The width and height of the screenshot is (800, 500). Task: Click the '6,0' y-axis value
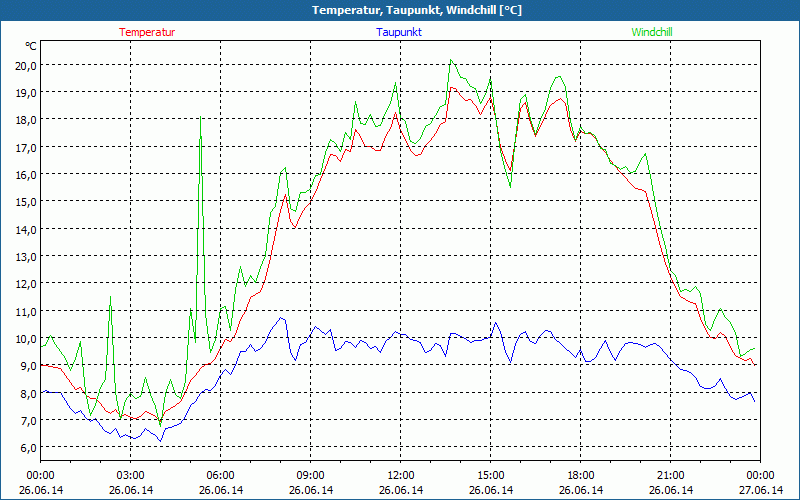pos(28,447)
